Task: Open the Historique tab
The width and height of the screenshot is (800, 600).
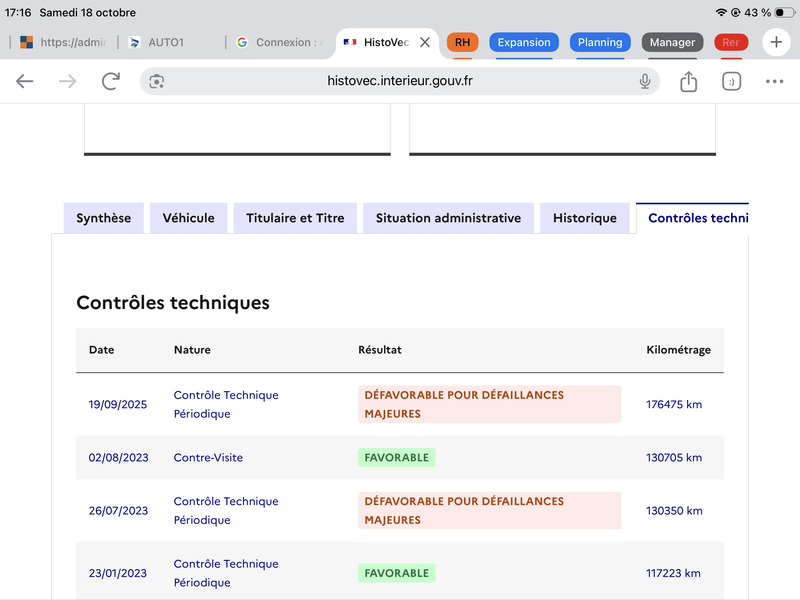Action: tap(585, 218)
